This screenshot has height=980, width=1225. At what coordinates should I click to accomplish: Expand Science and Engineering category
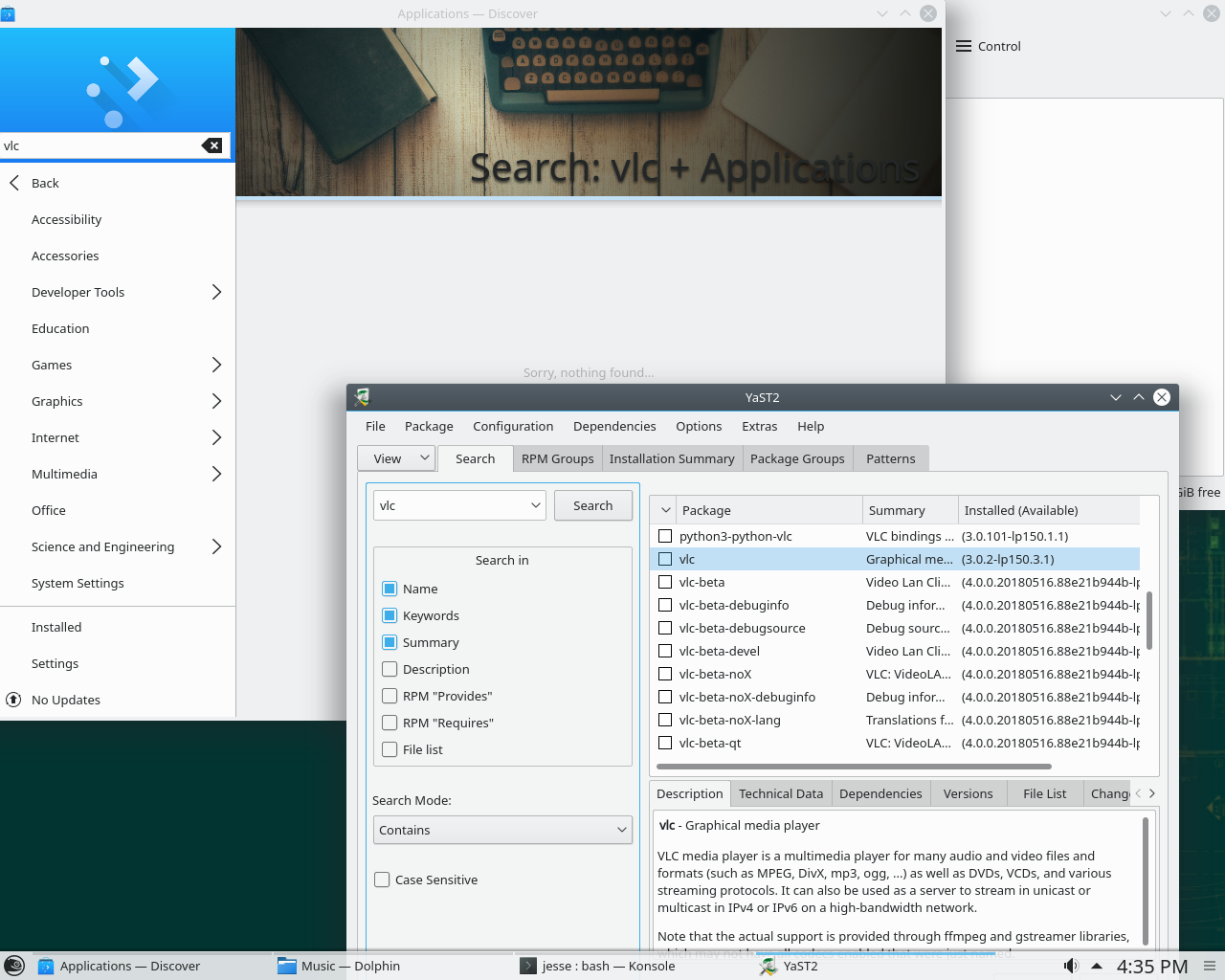coord(216,546)
